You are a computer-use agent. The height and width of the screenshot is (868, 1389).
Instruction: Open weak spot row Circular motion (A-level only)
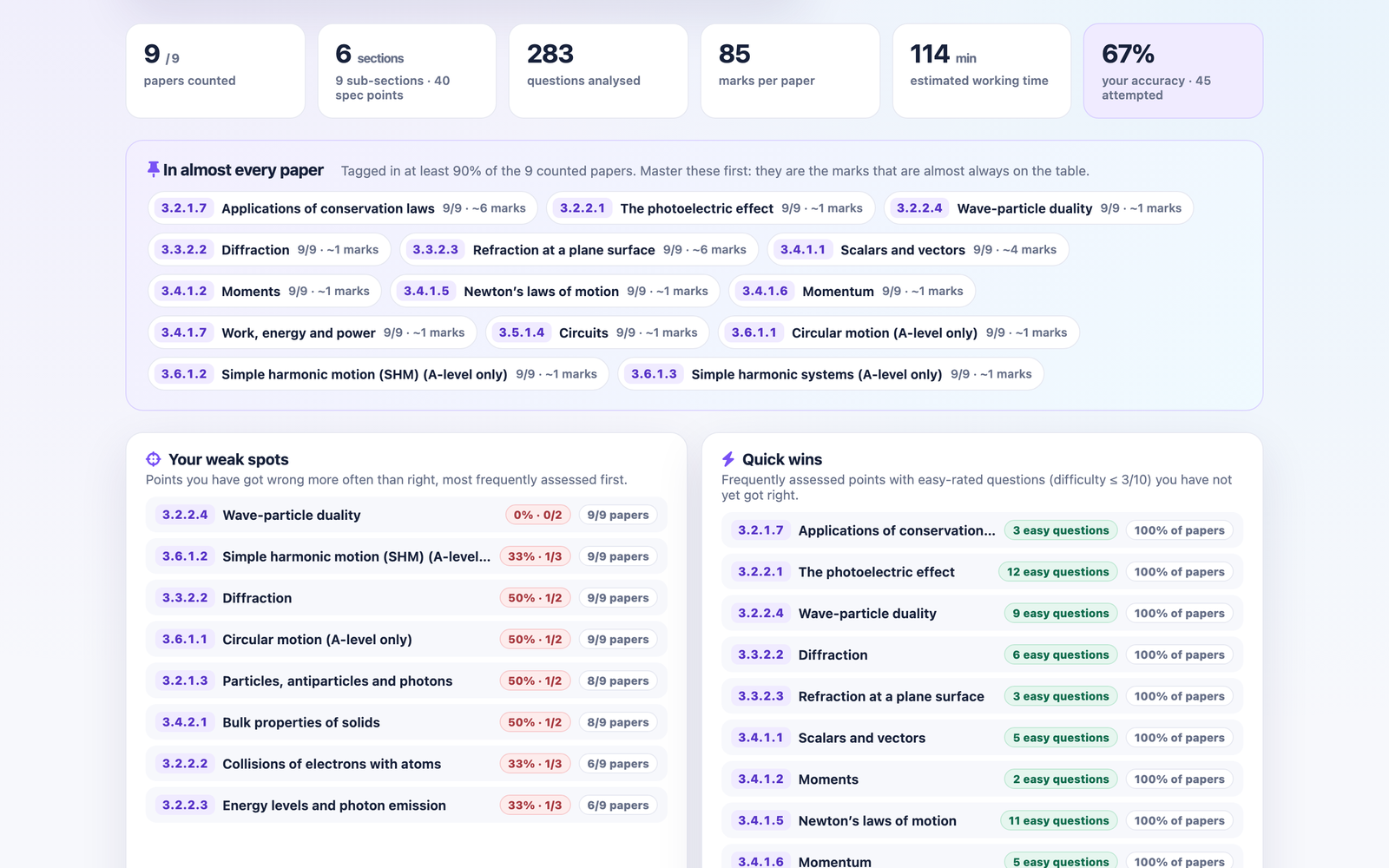coord(406,640)
